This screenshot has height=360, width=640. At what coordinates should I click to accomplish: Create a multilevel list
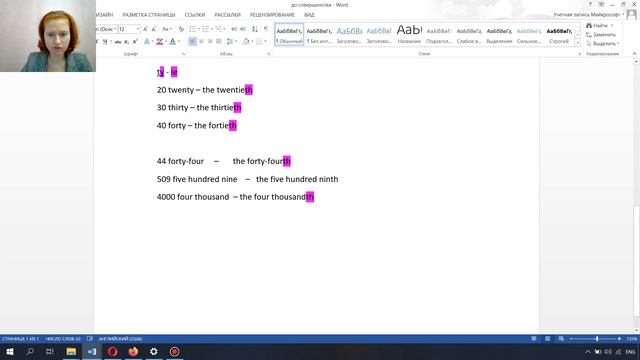click(220, 29)
